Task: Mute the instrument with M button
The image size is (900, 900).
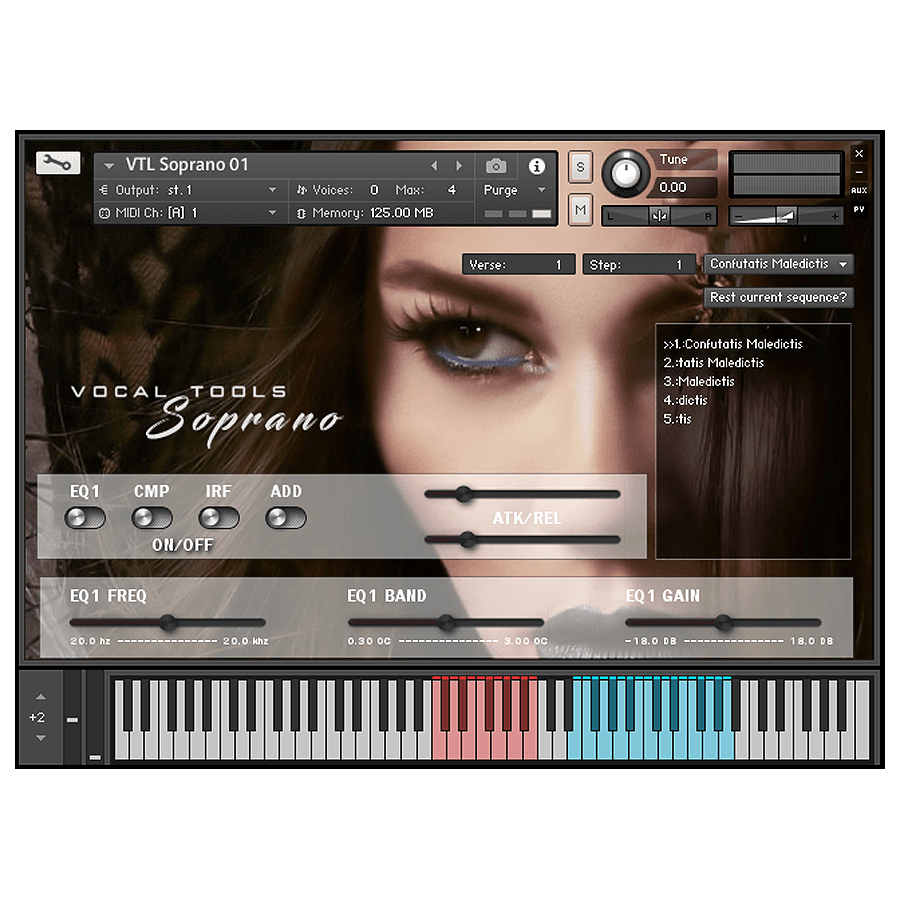Action: pos(580,210)
